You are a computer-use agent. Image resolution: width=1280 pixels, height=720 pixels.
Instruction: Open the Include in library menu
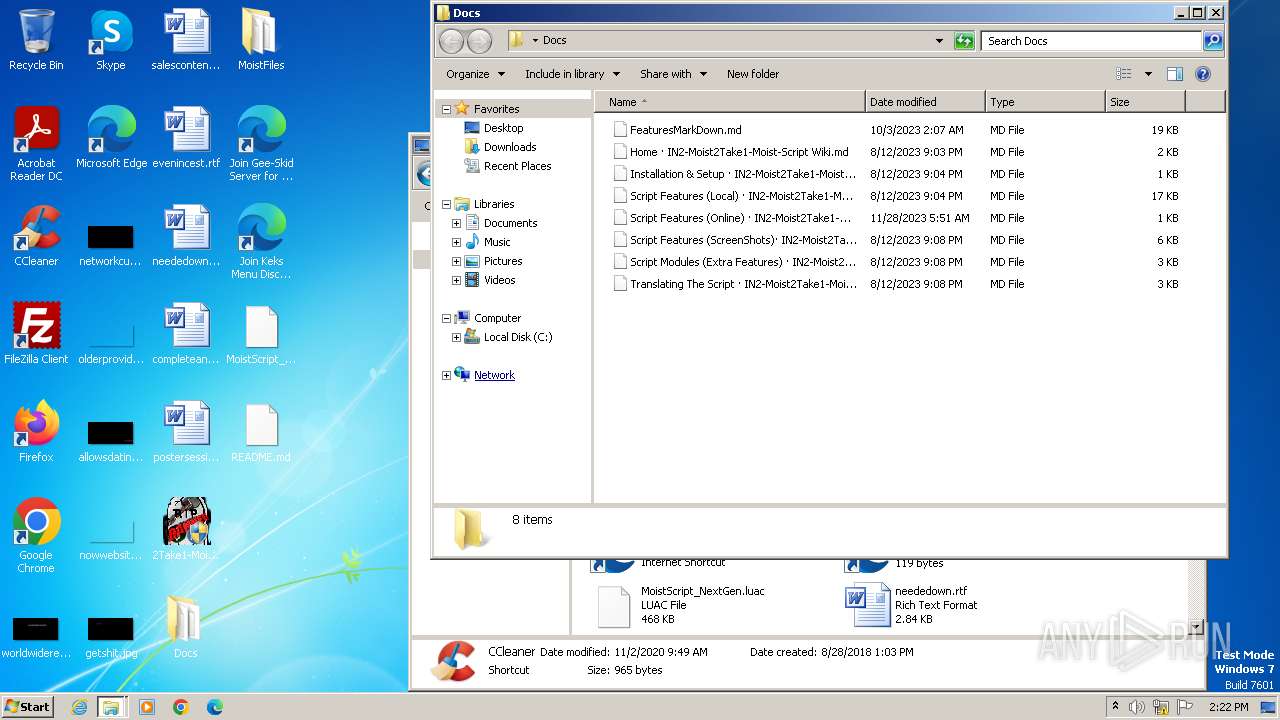pos(572,74)
